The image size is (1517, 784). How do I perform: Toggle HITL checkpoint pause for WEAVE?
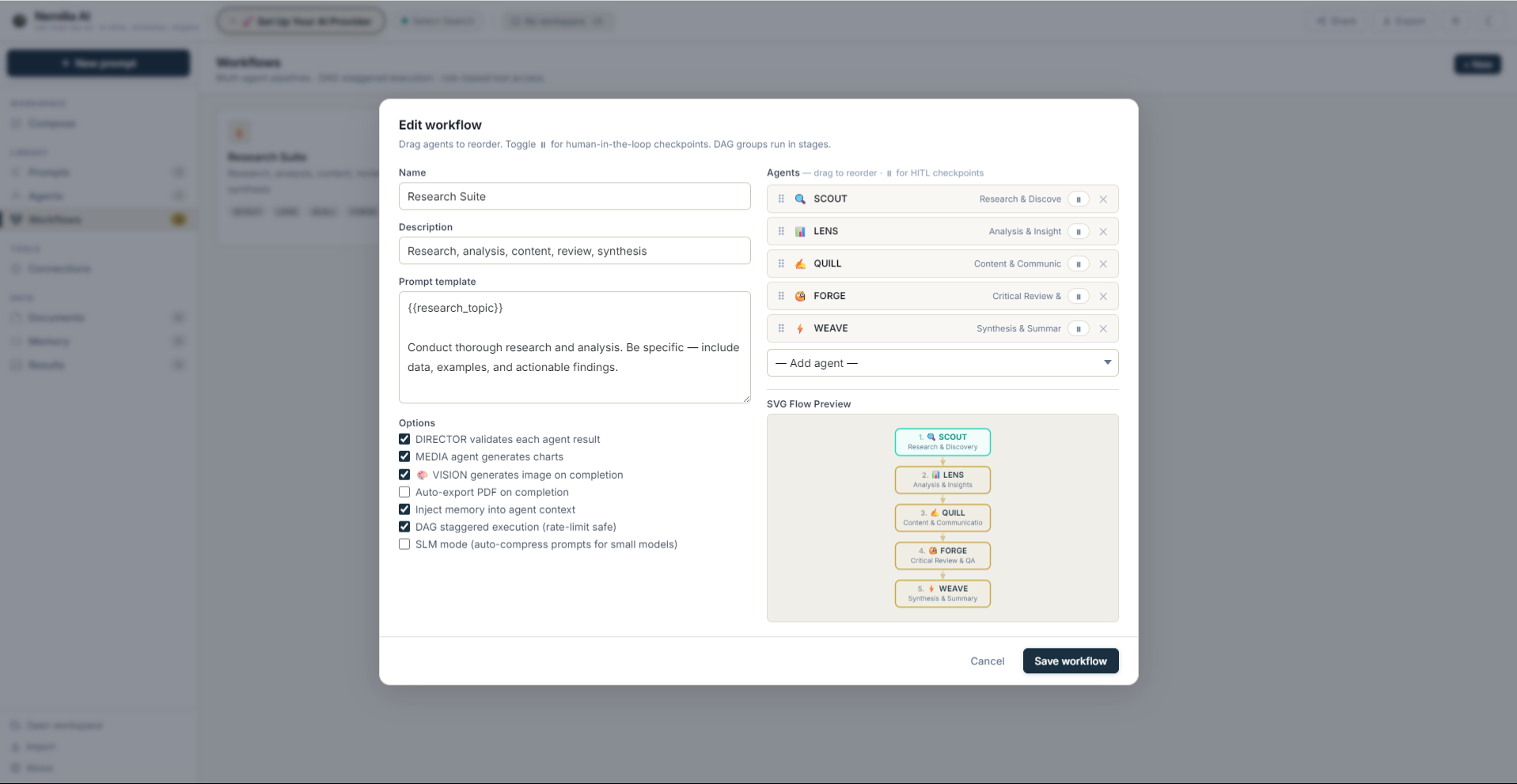point(1079,329)
